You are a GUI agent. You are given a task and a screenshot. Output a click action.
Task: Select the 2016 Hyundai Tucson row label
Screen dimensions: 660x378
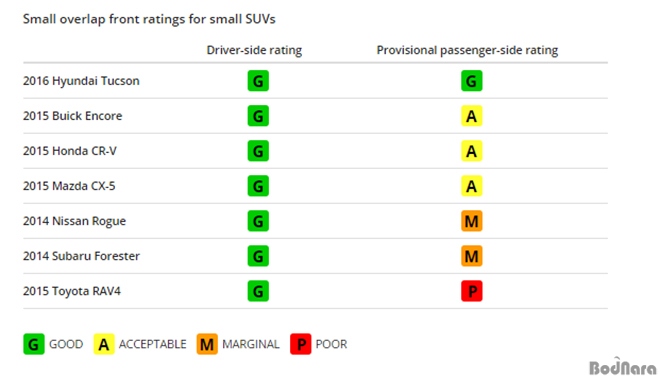[x=81, y=81]
